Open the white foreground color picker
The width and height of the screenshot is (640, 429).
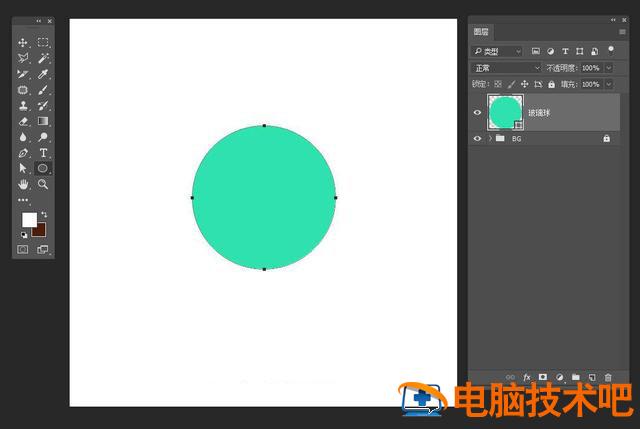tap(29, 220)
